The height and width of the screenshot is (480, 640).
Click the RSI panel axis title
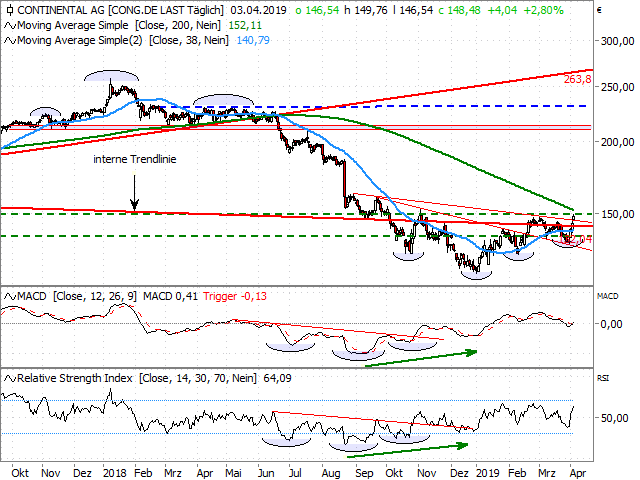coord(603,378)
